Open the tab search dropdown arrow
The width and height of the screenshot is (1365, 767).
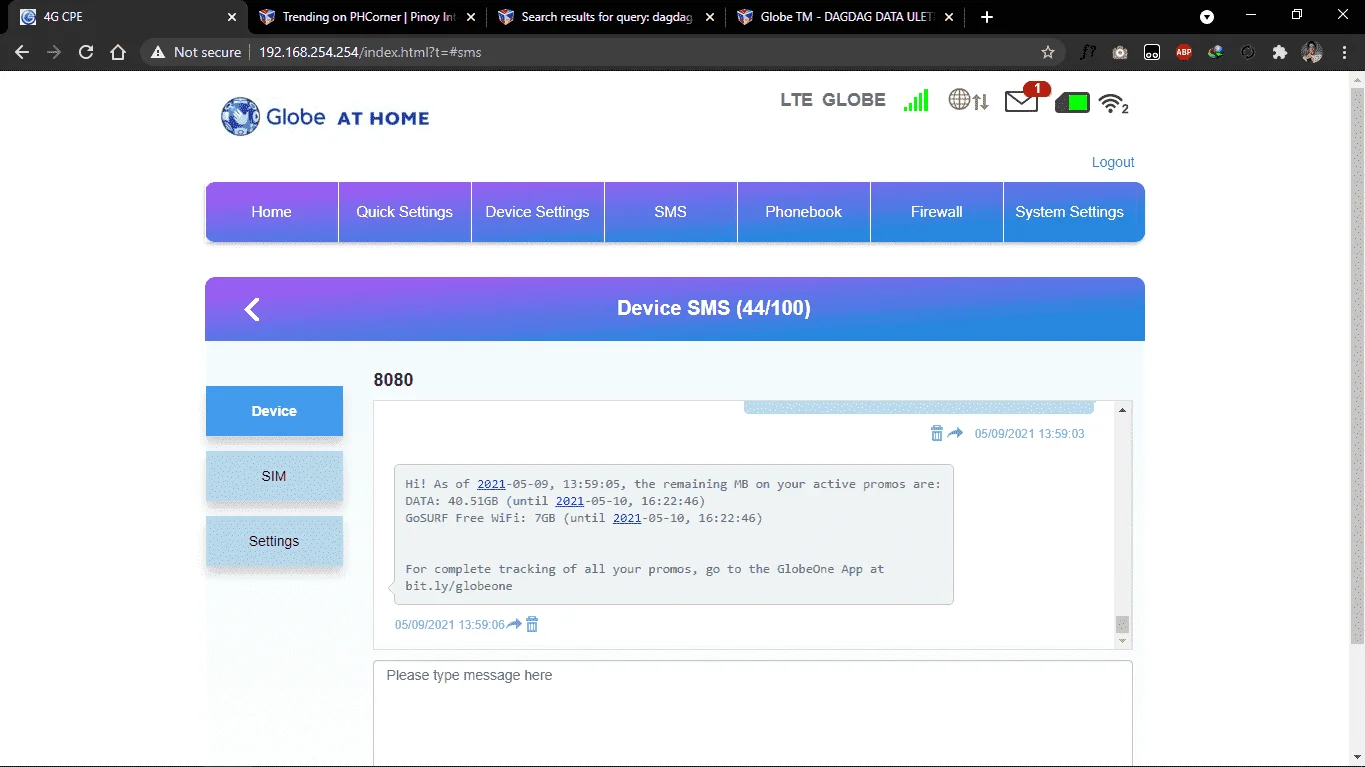pyautogui.click(x=1207, y=17)
